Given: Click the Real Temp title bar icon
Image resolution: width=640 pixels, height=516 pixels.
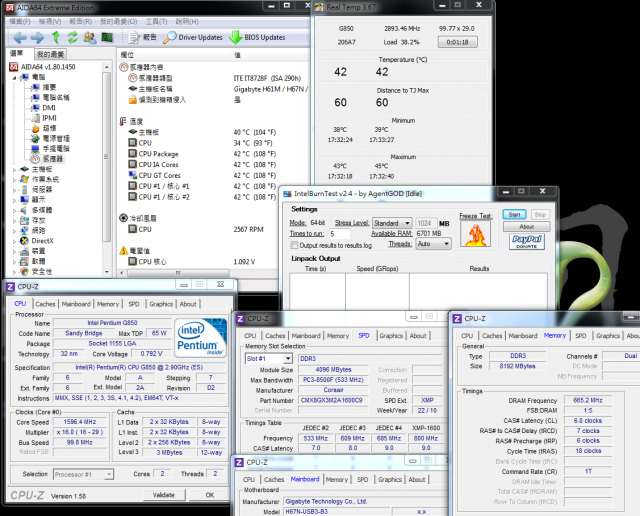Looking at the screenshot, I should (319, 7).
